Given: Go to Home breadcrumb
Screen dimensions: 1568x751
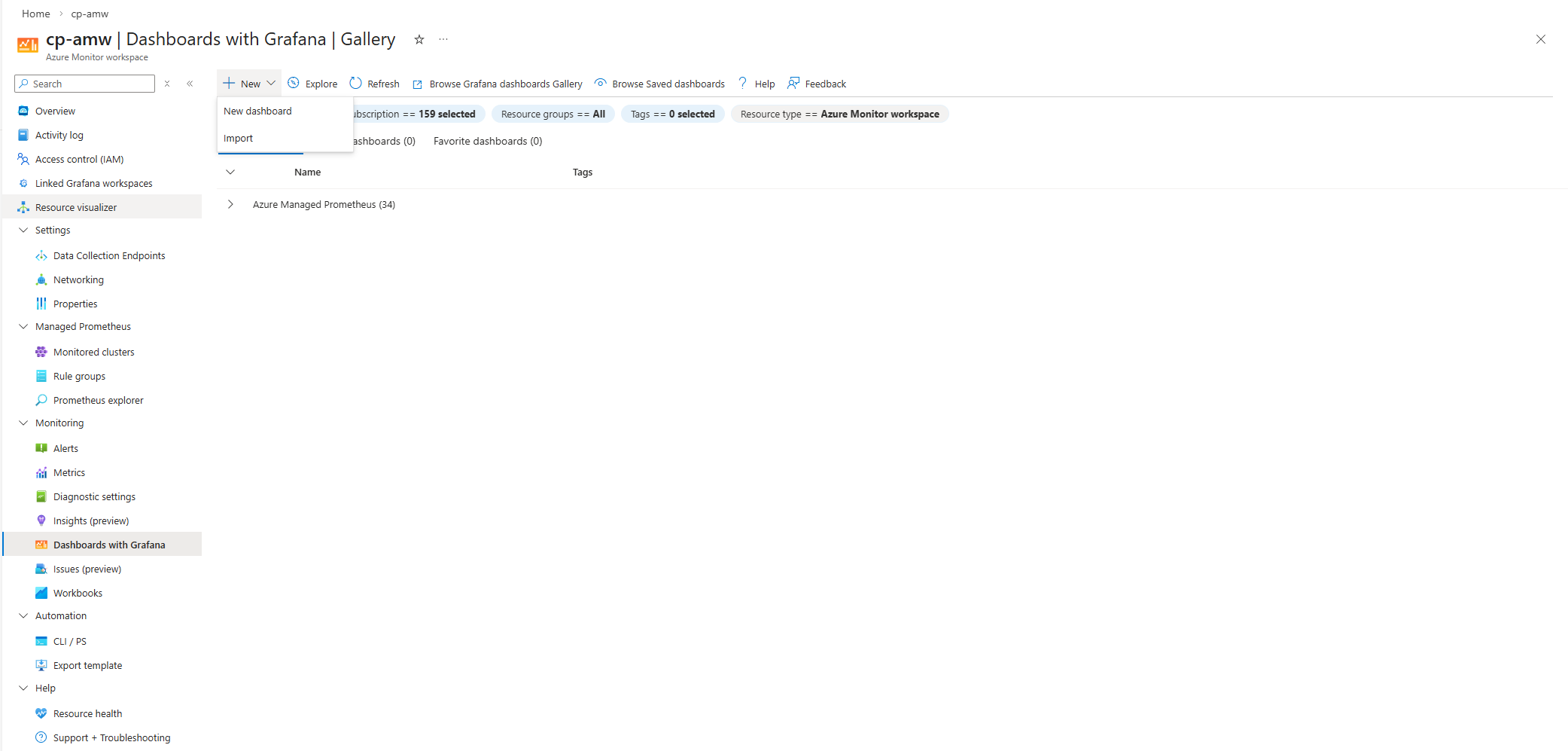Looking at the screenshot, I should [x=36, y=14].
